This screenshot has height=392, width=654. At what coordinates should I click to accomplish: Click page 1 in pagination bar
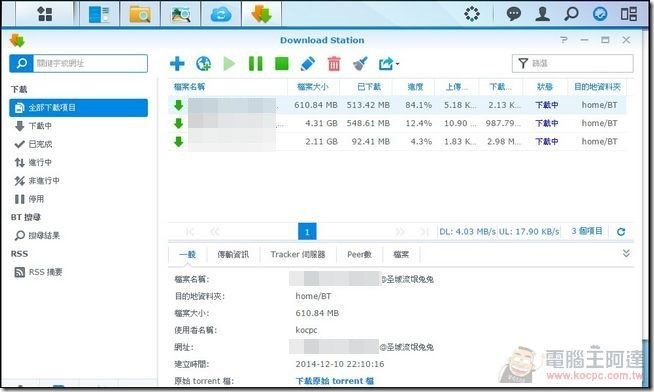pos(307,231)
